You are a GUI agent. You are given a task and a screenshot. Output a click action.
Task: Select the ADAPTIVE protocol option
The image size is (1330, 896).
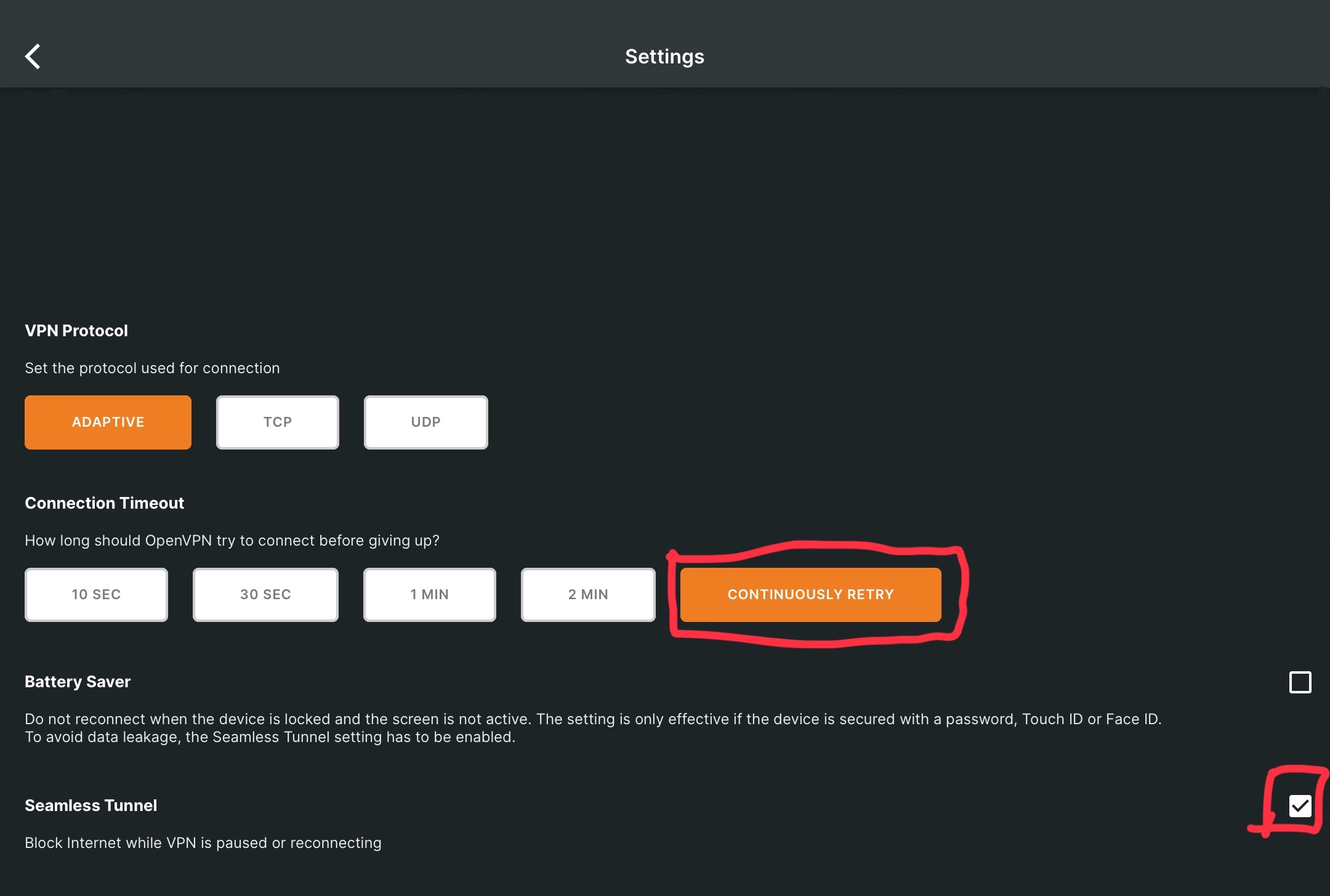[x=108, y=422]
